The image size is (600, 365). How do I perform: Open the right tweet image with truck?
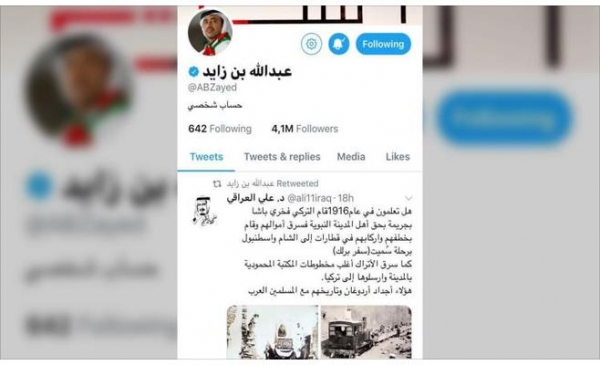(366, 332)
